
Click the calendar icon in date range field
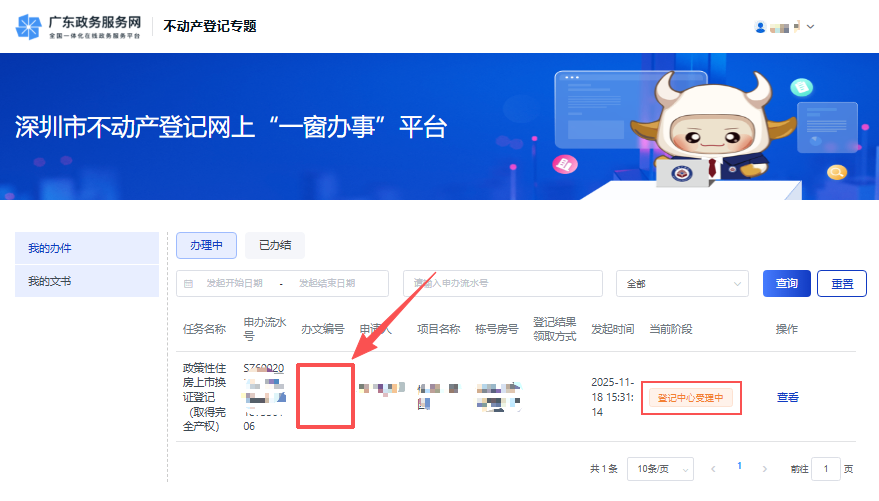coord(188,284)
